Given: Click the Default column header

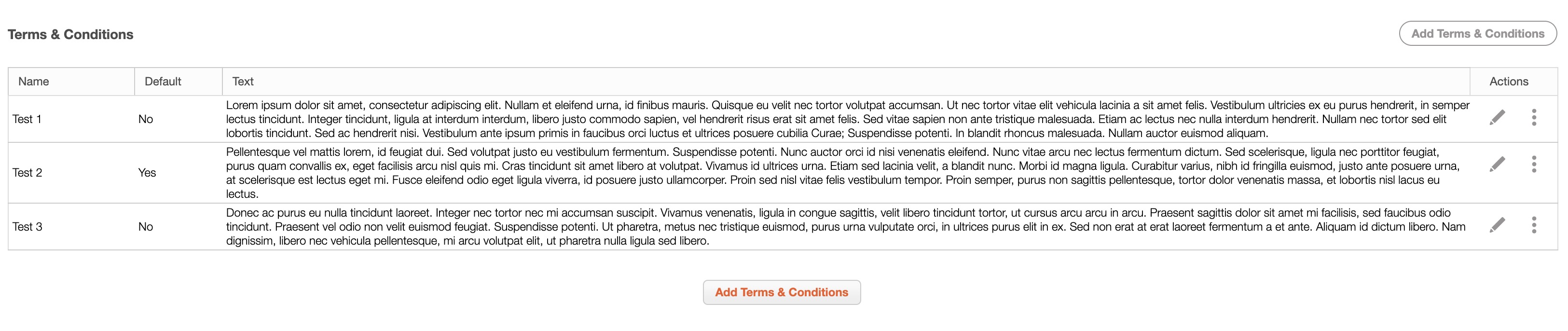Looking at the screenshot, I should (163, 82).
